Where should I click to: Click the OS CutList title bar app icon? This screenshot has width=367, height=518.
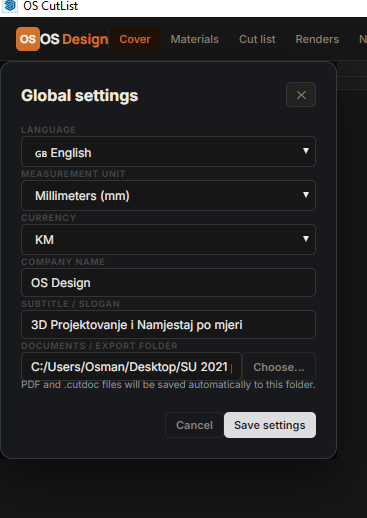10,6
